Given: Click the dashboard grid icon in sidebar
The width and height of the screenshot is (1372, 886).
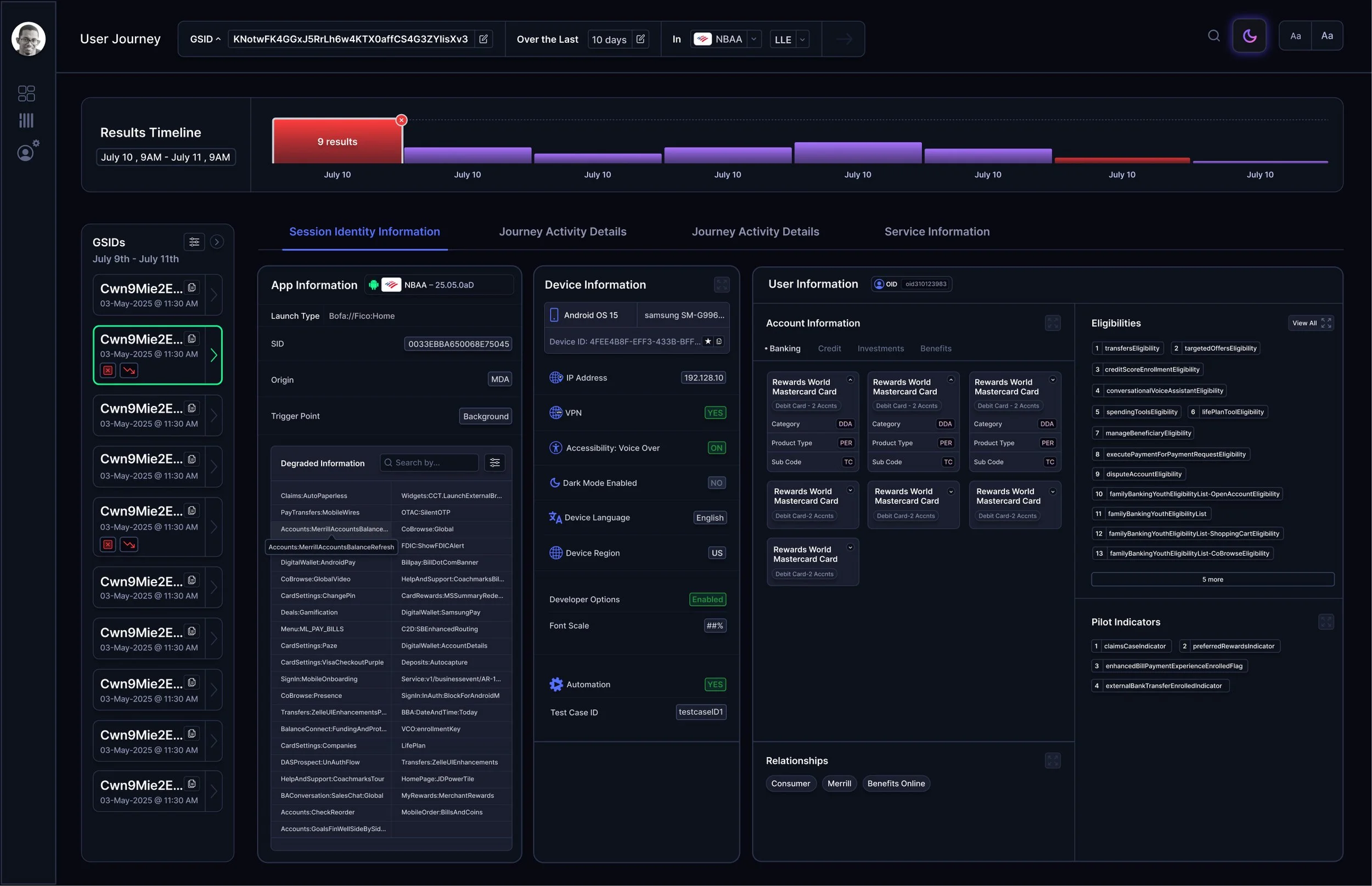Looking at the screenshot, I should pyautogui.click(x=26, y=93).
